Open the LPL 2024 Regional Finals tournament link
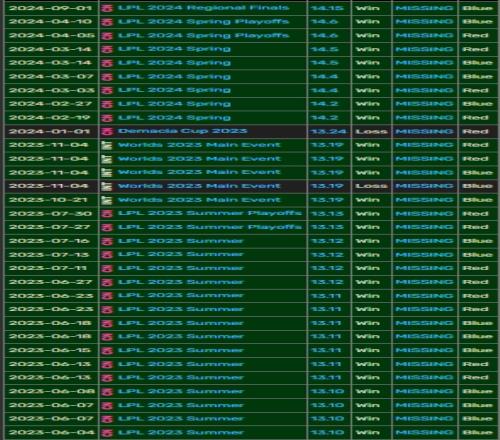 [204, 8]
